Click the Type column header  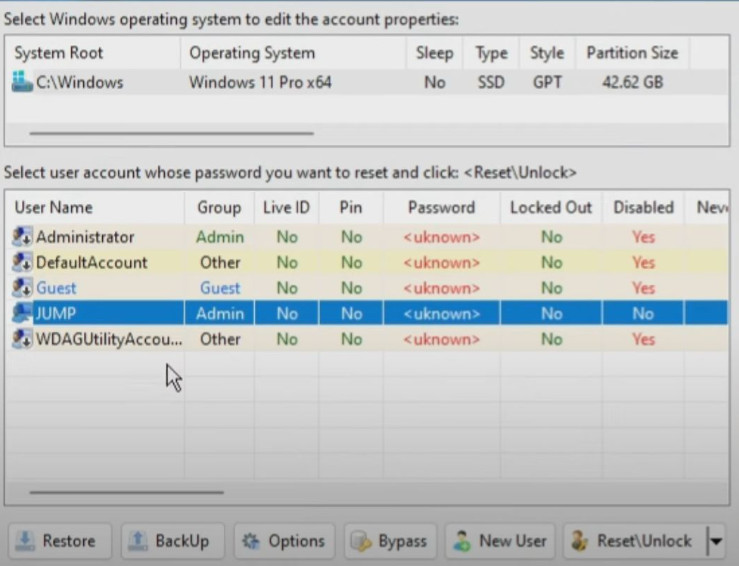(x=492, y=53)
